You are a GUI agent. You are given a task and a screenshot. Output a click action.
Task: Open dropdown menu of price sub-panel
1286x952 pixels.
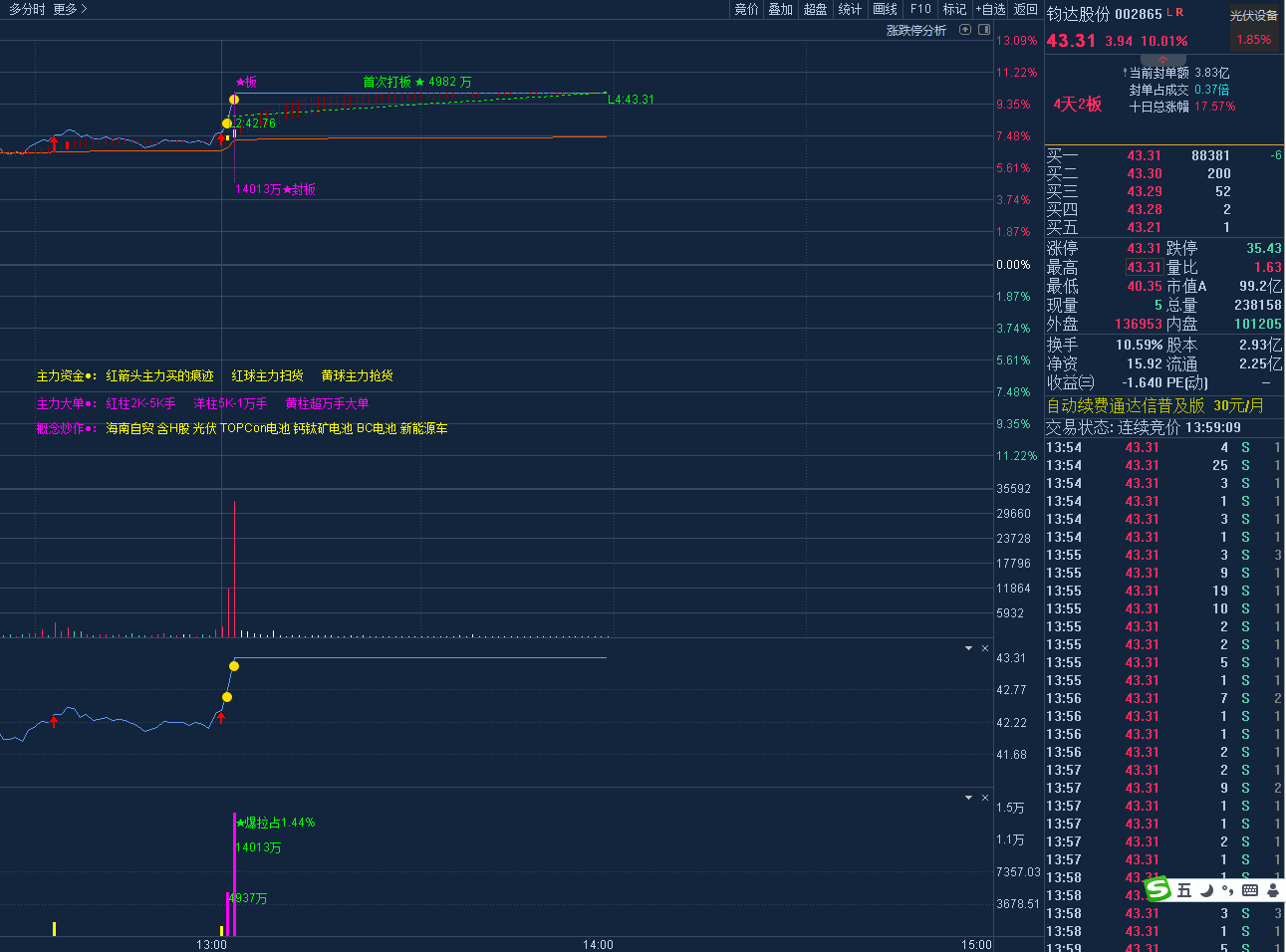tap(968, 648)
